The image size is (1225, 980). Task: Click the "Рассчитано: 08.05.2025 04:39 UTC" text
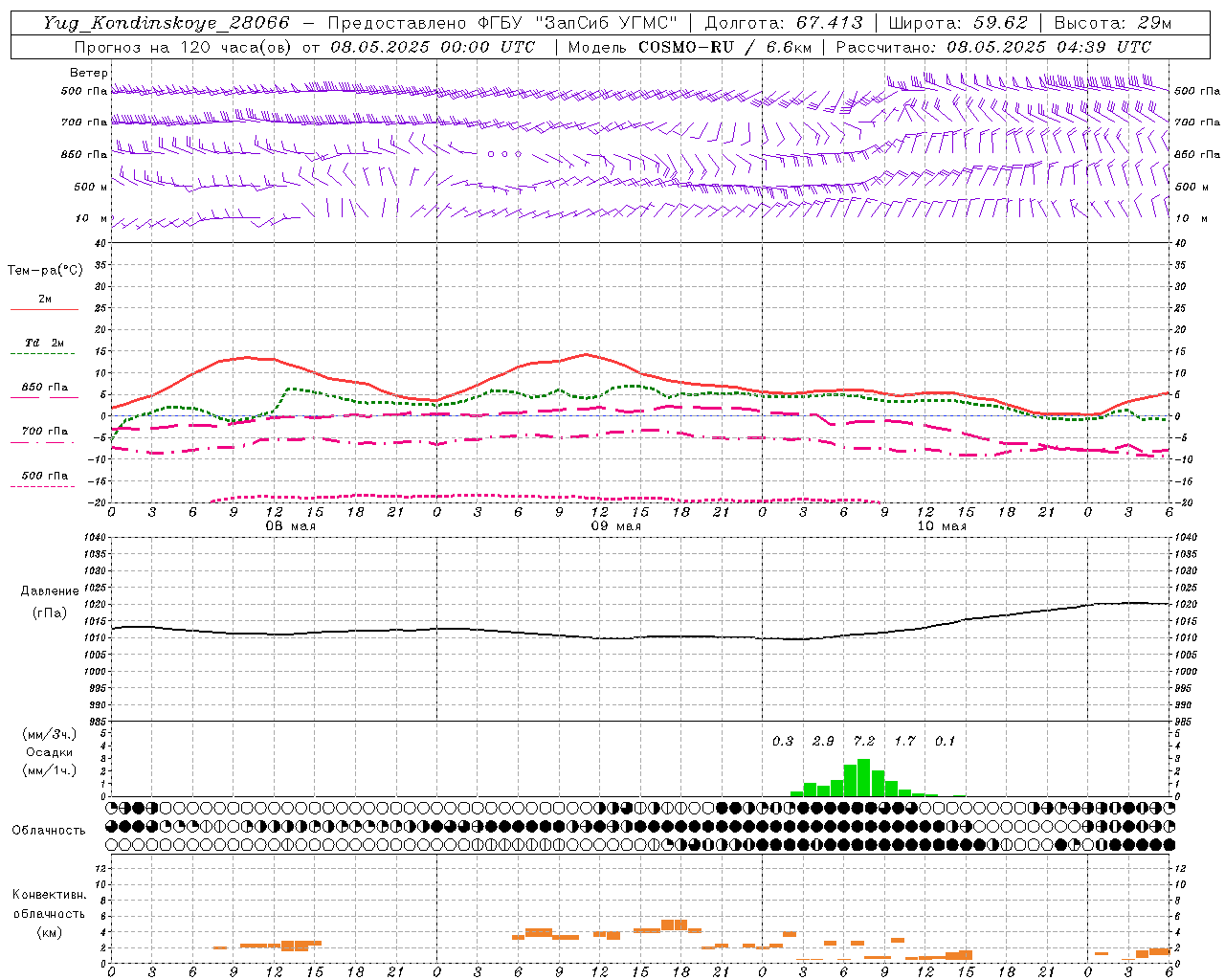tap(993, 47)
